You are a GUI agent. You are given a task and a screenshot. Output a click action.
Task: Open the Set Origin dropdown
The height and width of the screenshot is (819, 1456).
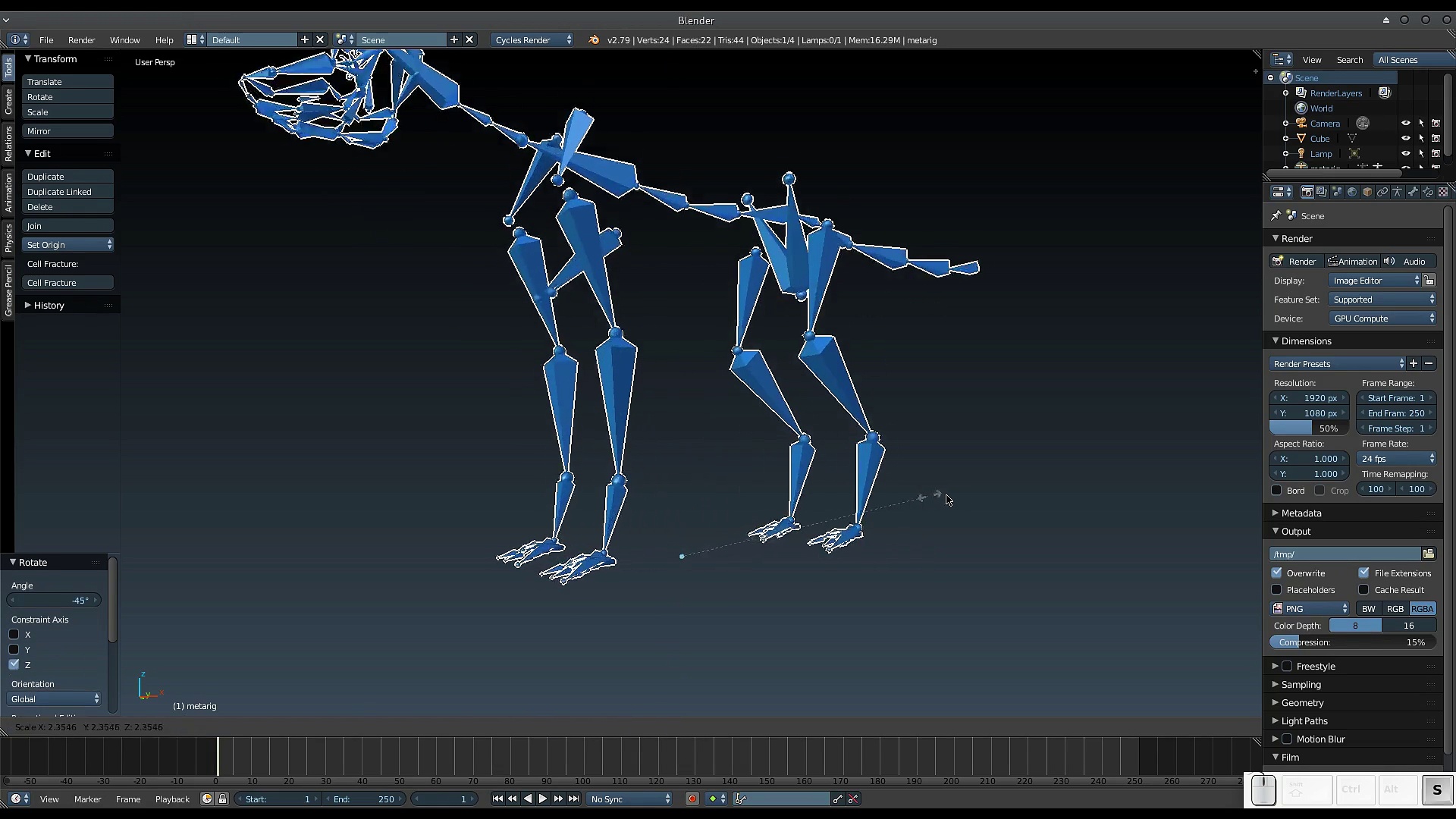point(67,244)
